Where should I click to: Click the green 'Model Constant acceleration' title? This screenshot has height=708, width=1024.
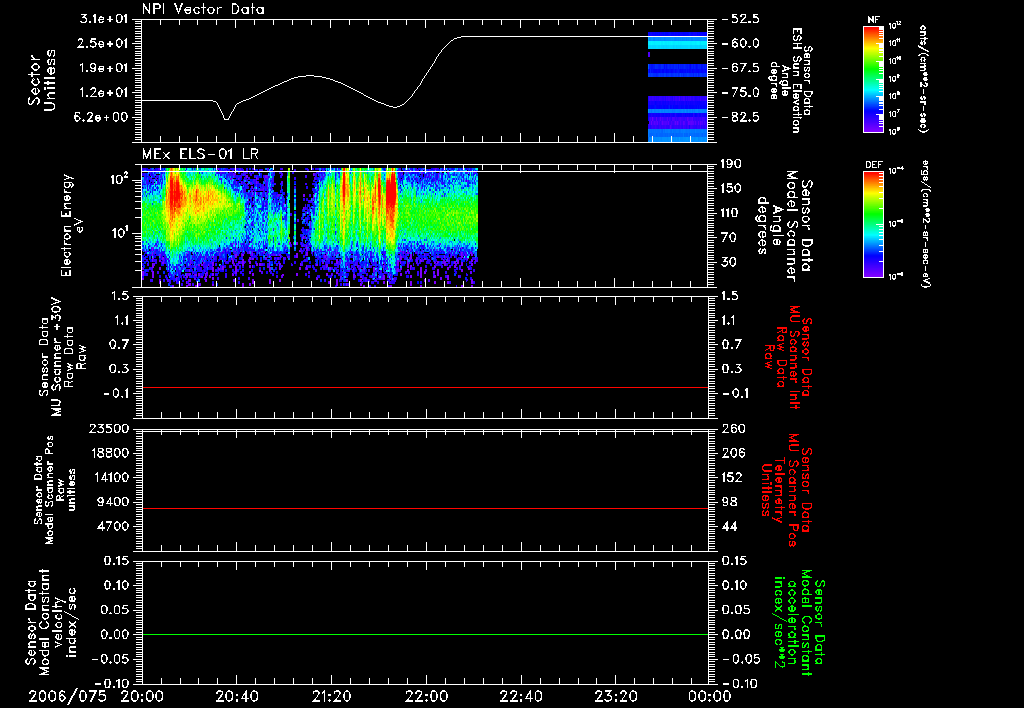pos(799,624)
